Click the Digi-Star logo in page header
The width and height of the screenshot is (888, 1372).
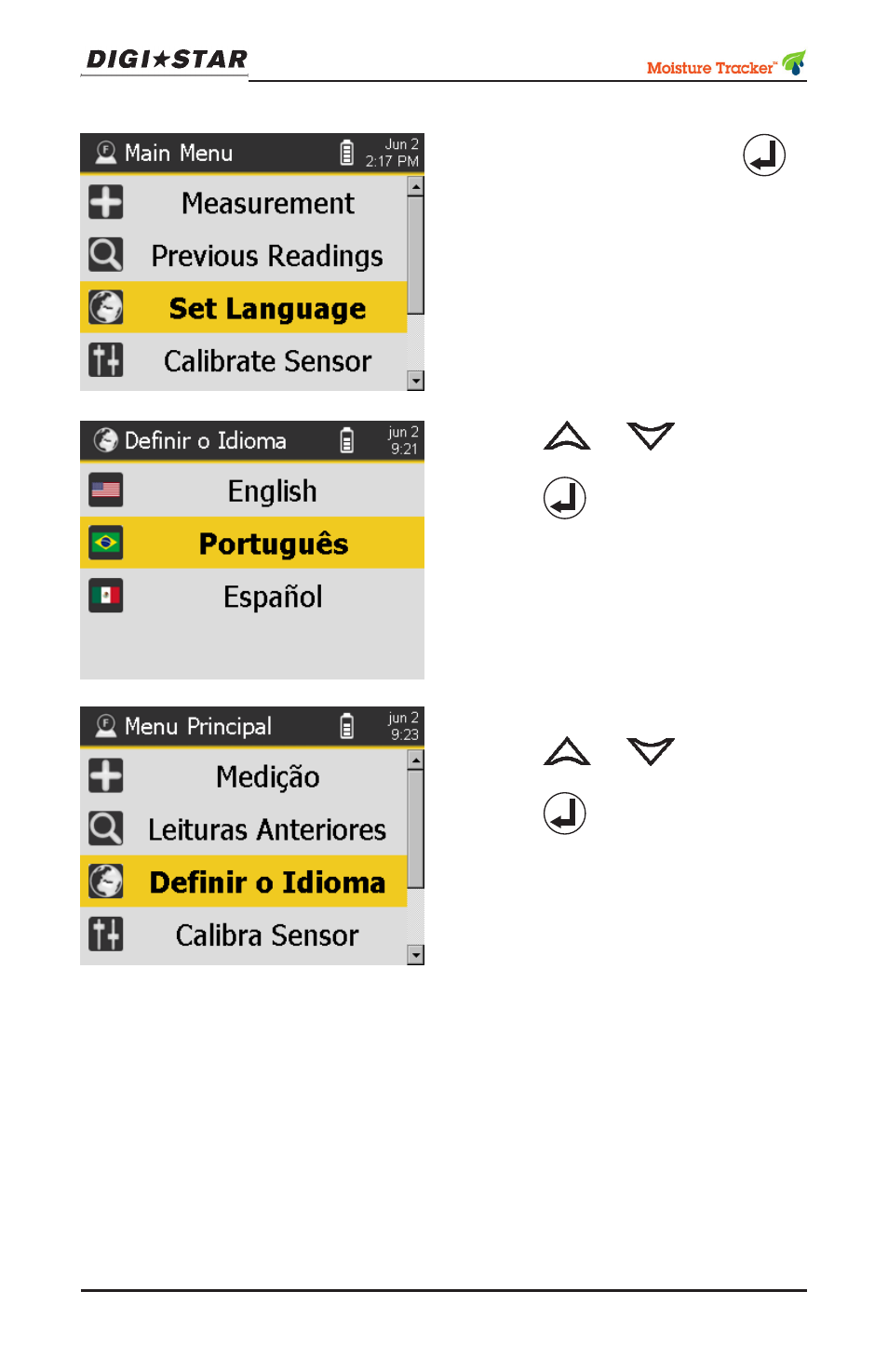tap(167, 60)
